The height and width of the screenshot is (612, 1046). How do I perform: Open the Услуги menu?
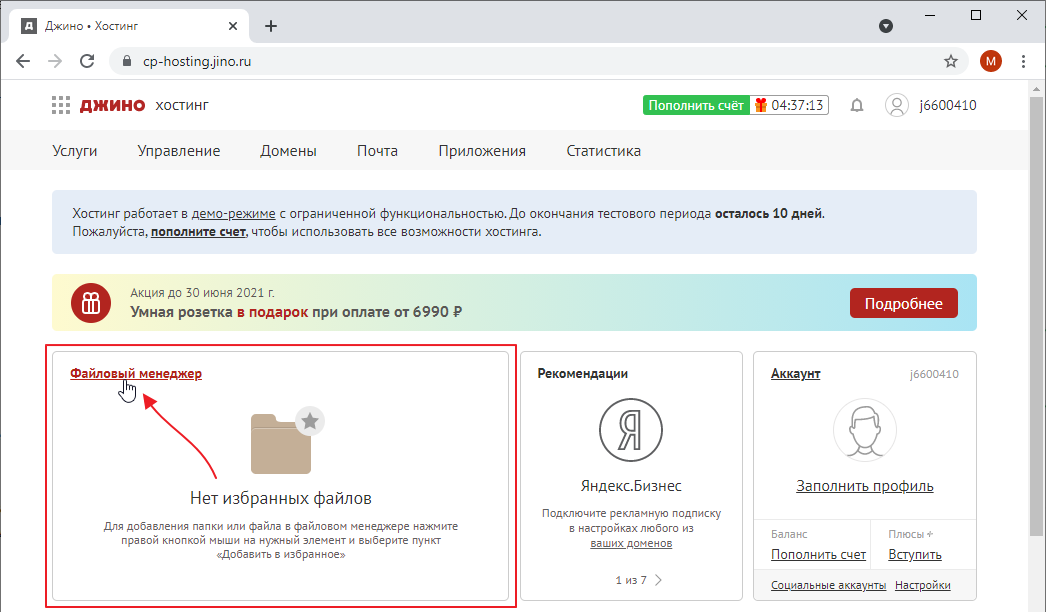pos(75,151)
